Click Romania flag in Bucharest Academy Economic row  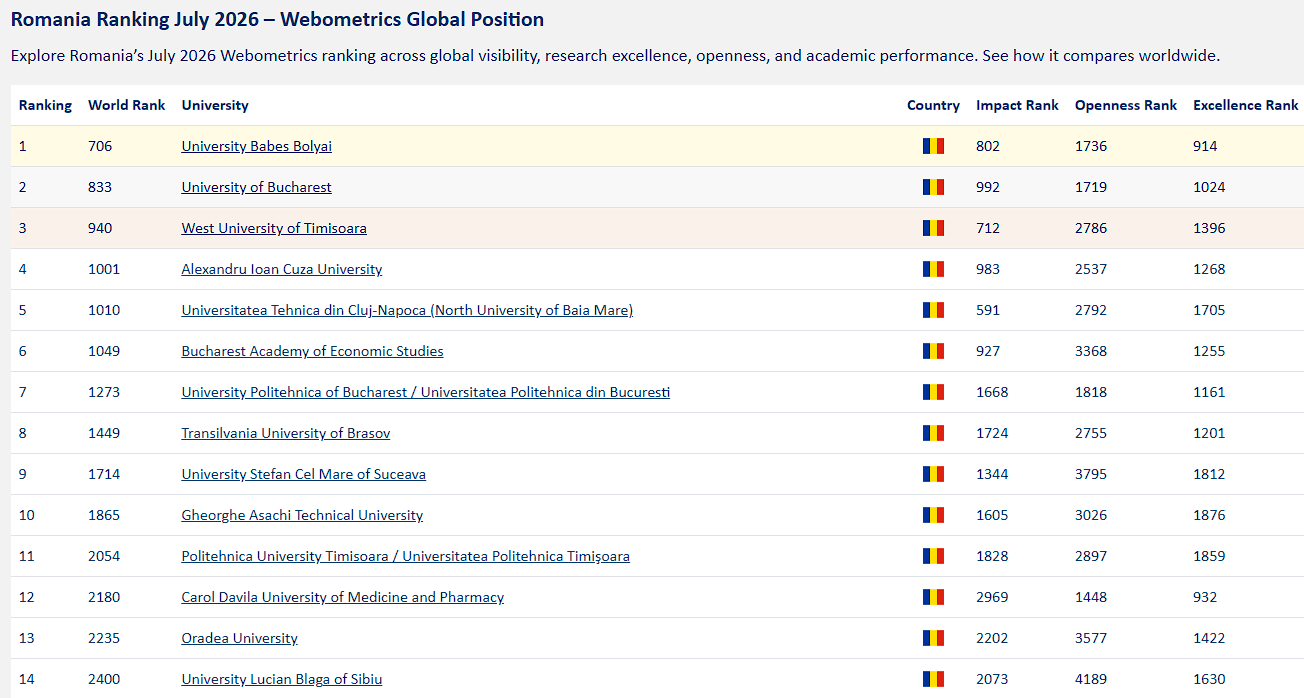click(x=933, y=351)
